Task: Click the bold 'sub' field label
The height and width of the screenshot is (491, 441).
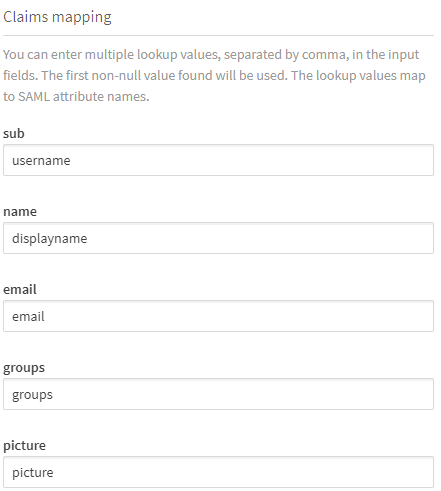Action: 14,133
